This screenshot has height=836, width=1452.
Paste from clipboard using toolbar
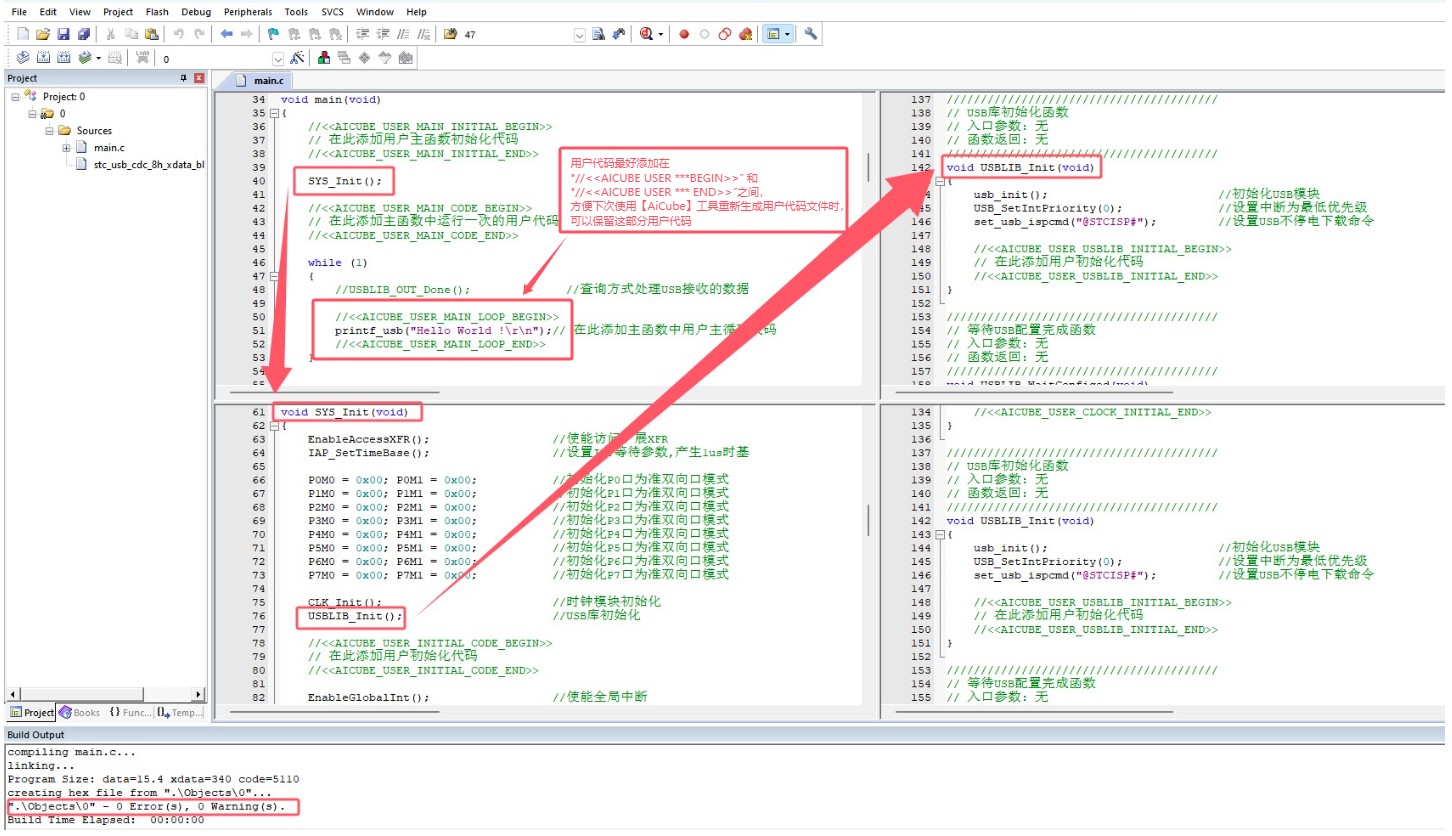pos(151,33)
